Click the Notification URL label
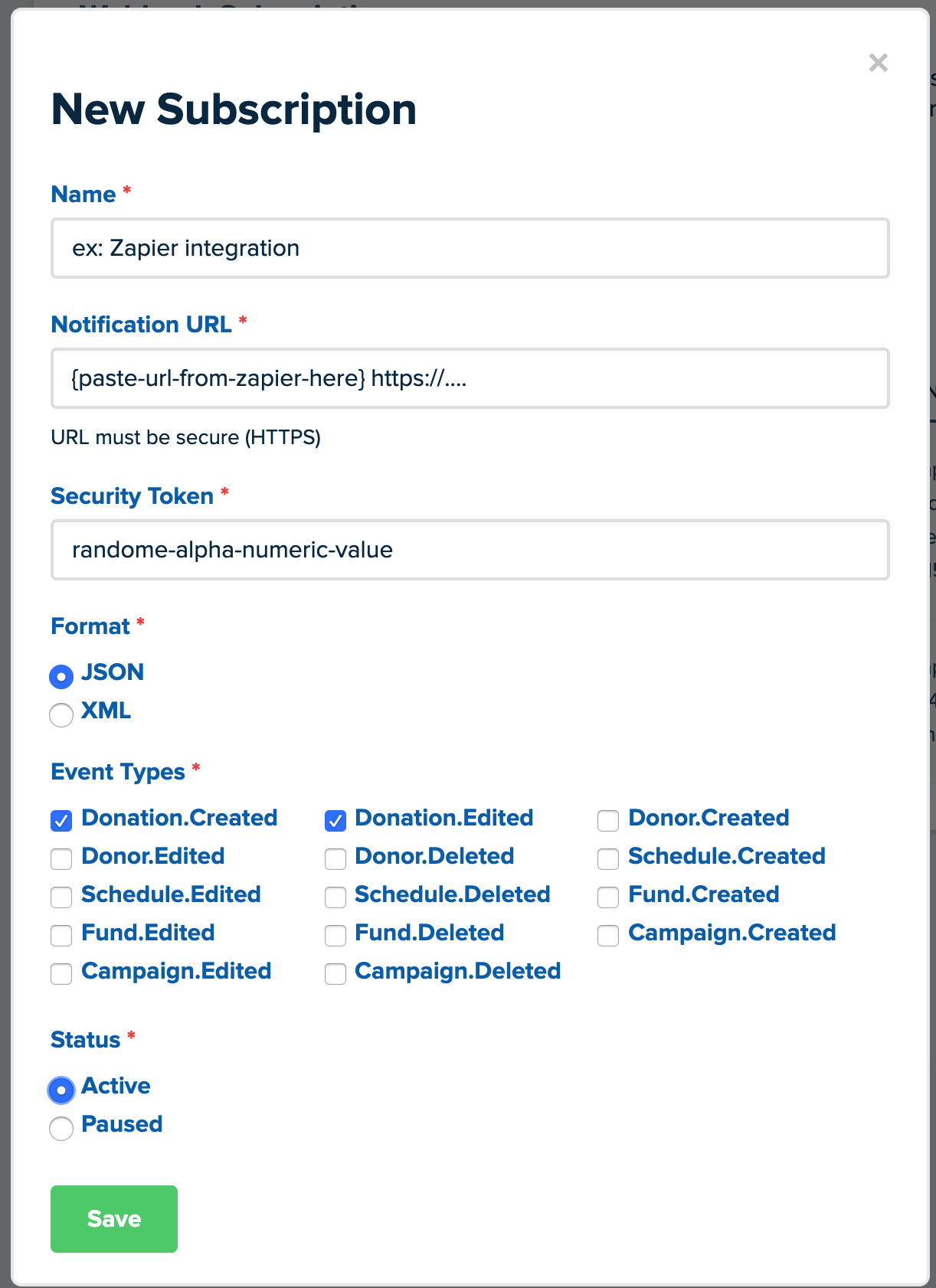936x1288 pixels. [x=141, y=324]
